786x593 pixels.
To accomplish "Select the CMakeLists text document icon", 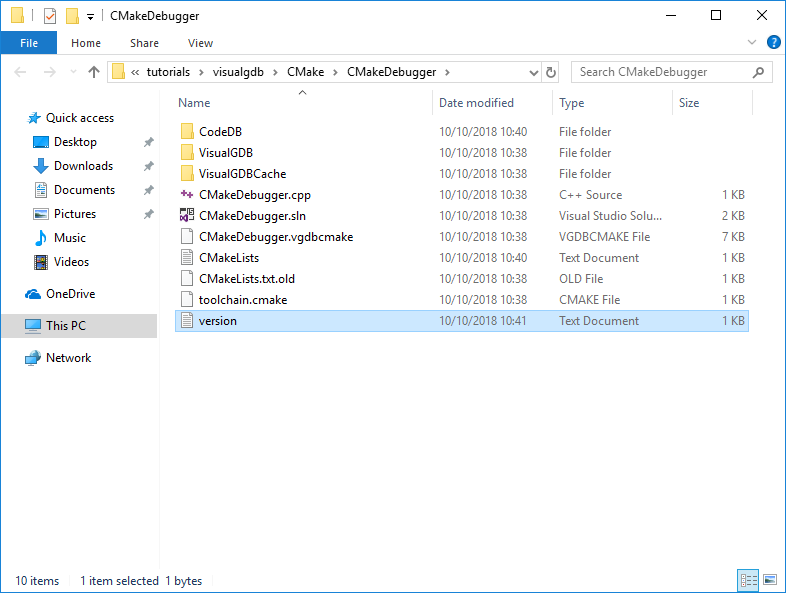I will pos(187,258).
